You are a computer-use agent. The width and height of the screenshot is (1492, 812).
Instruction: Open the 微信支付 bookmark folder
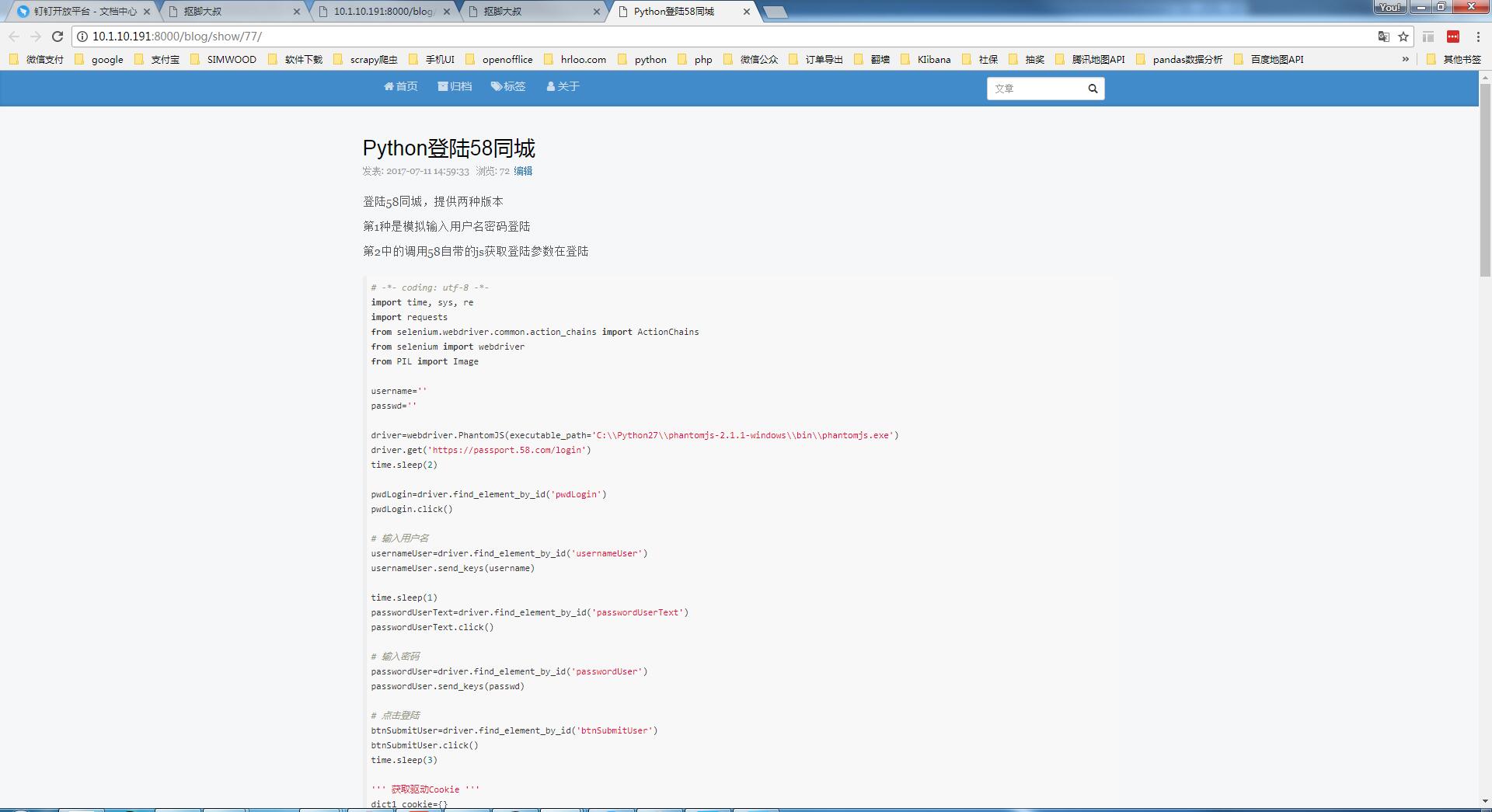point(37,59)
